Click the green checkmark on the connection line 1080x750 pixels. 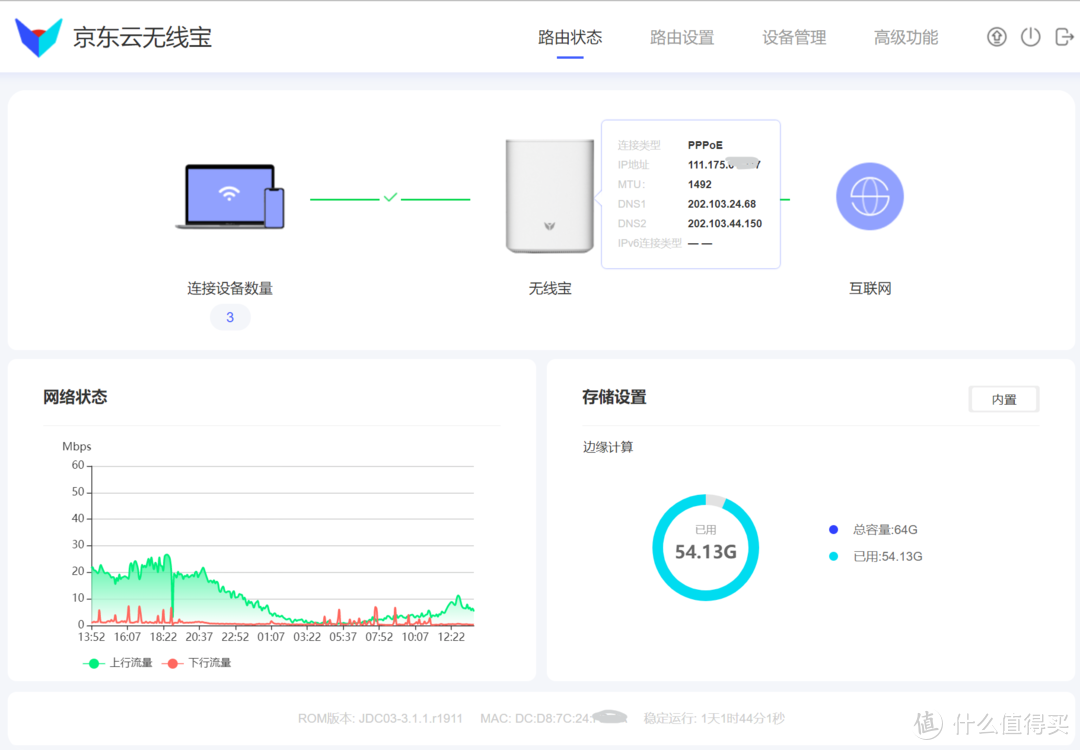(391, 197)
